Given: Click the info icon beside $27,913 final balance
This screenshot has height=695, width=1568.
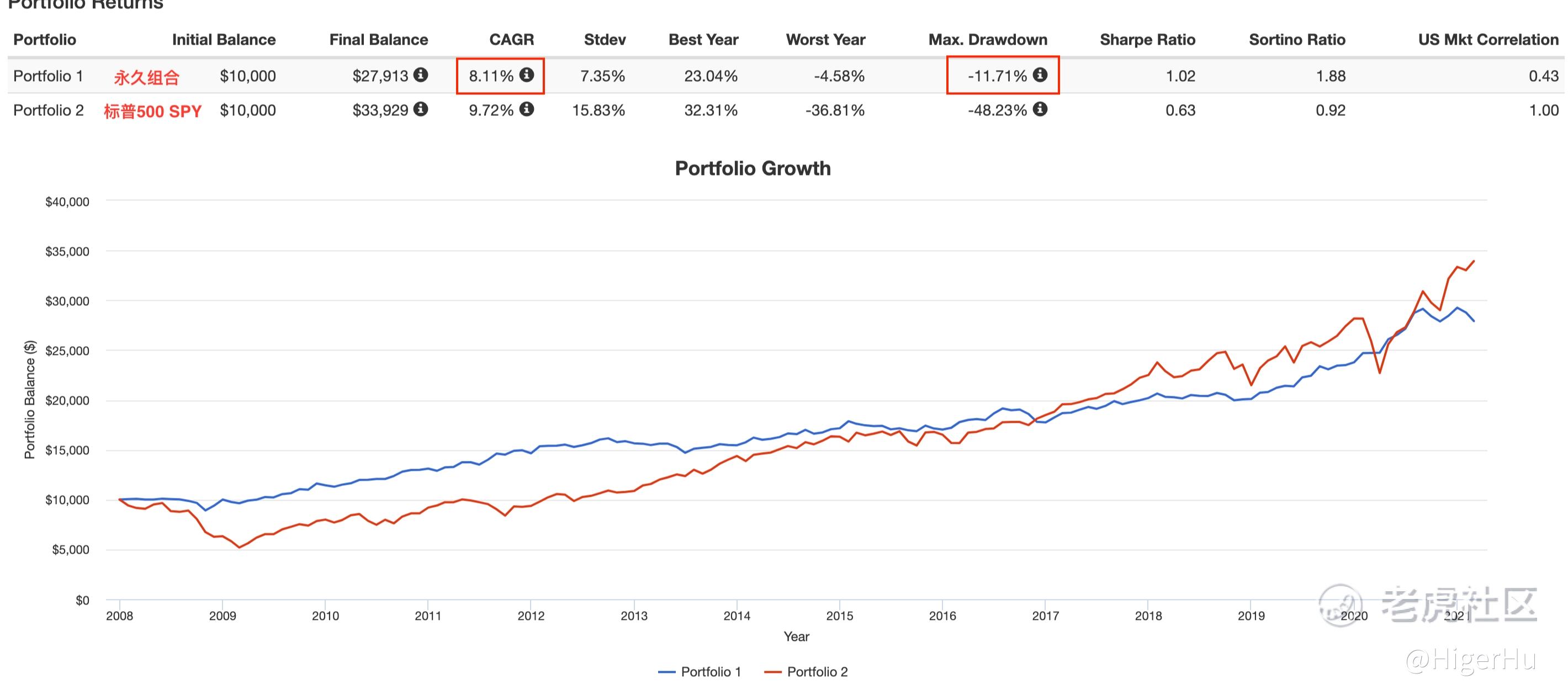Looking at the screenshot, I should click(421, 75).
